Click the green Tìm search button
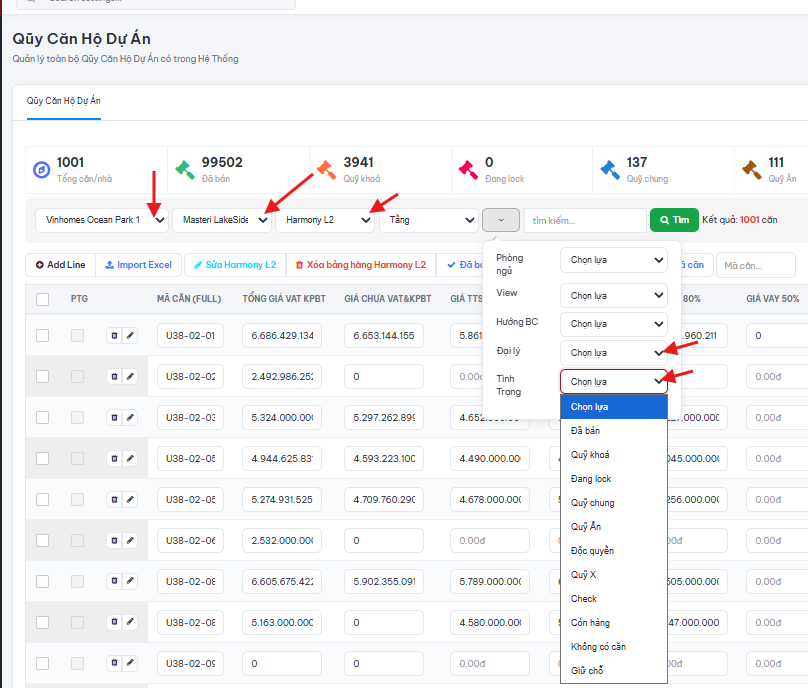This screenshot has height=688, width=808. [x=674, y=220]
